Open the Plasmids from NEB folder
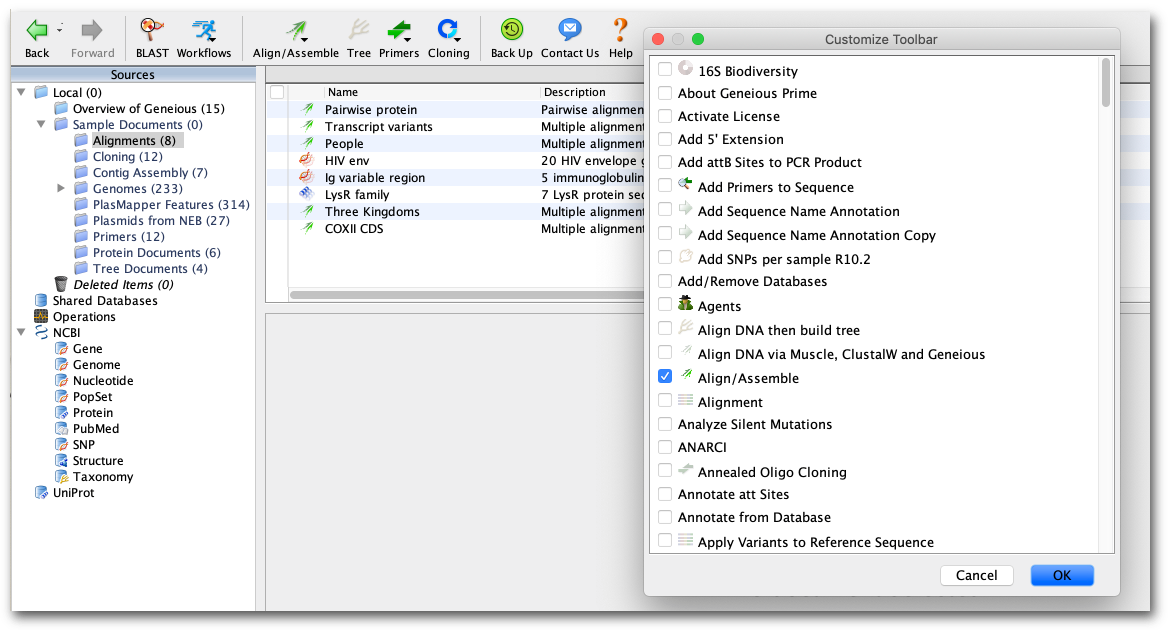Viewport: 1168px width, 630px height. (x=161, y=220)
